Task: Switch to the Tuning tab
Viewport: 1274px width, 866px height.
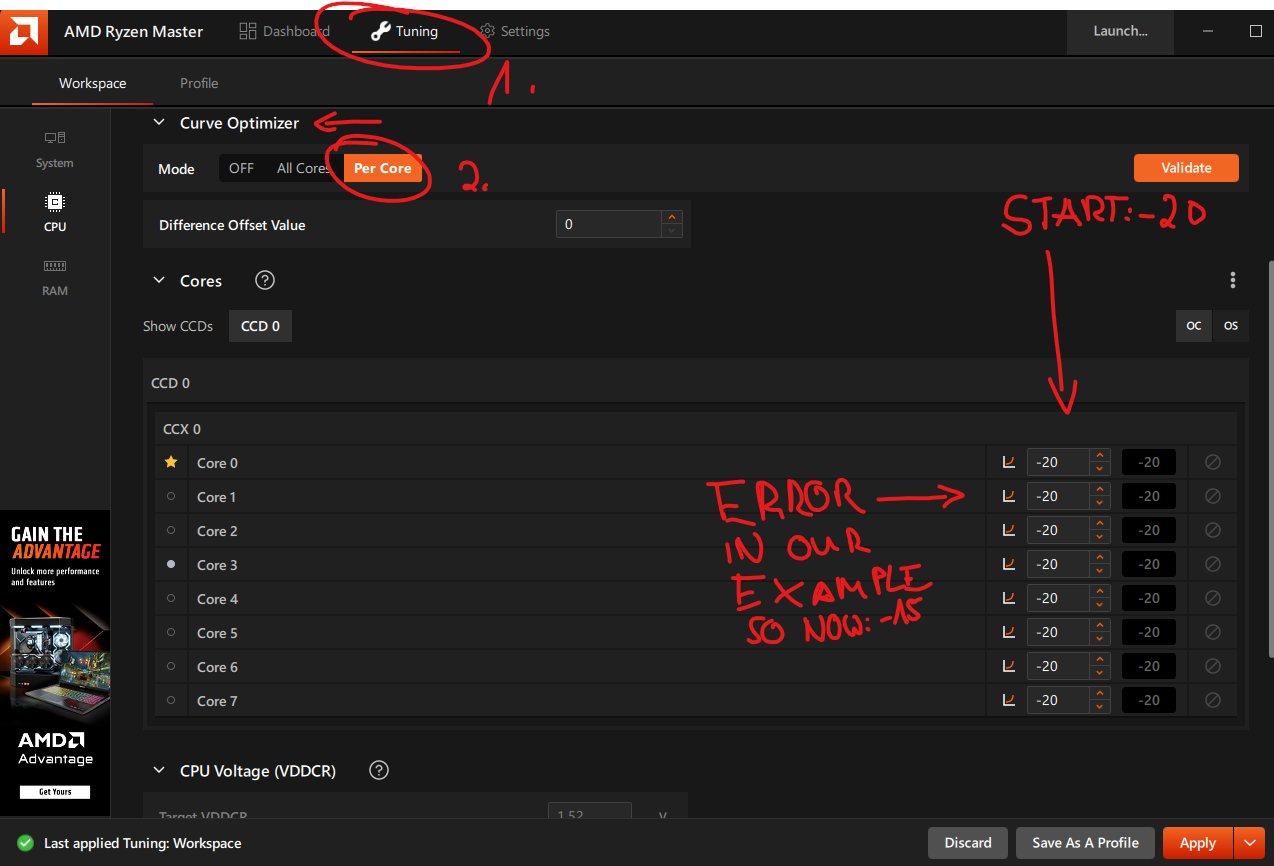Action: pyautogui.click(x=404, y=31)
